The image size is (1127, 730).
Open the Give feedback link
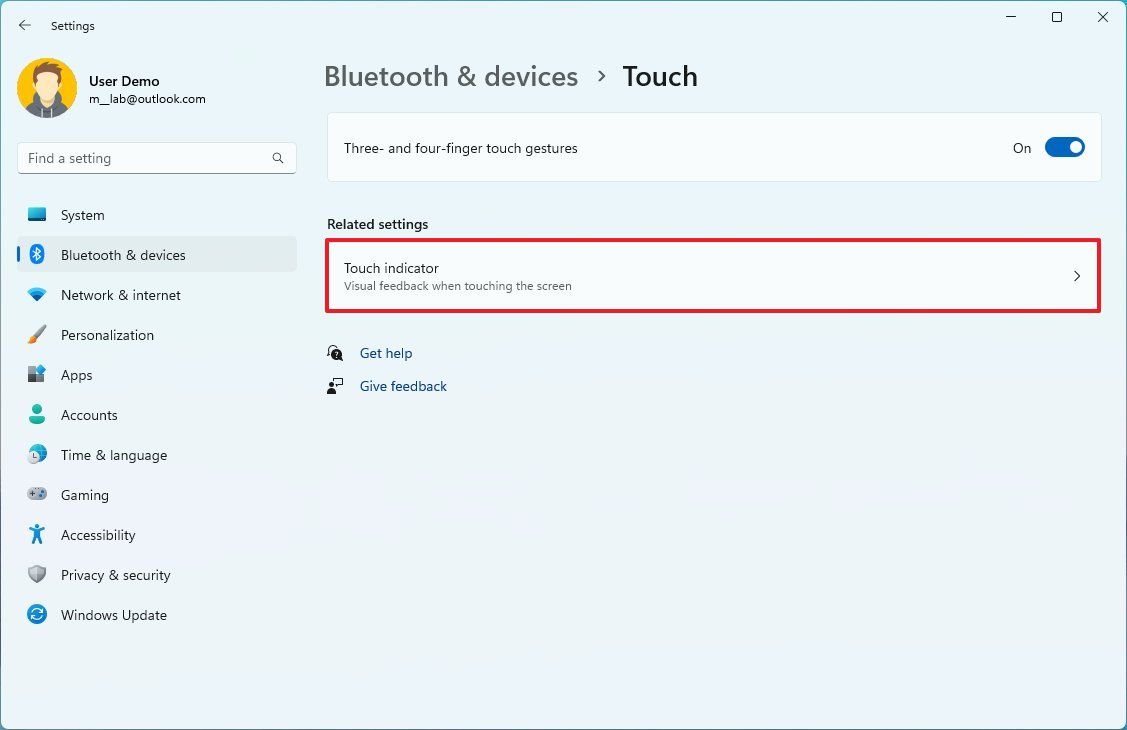[x=403, y=386]
